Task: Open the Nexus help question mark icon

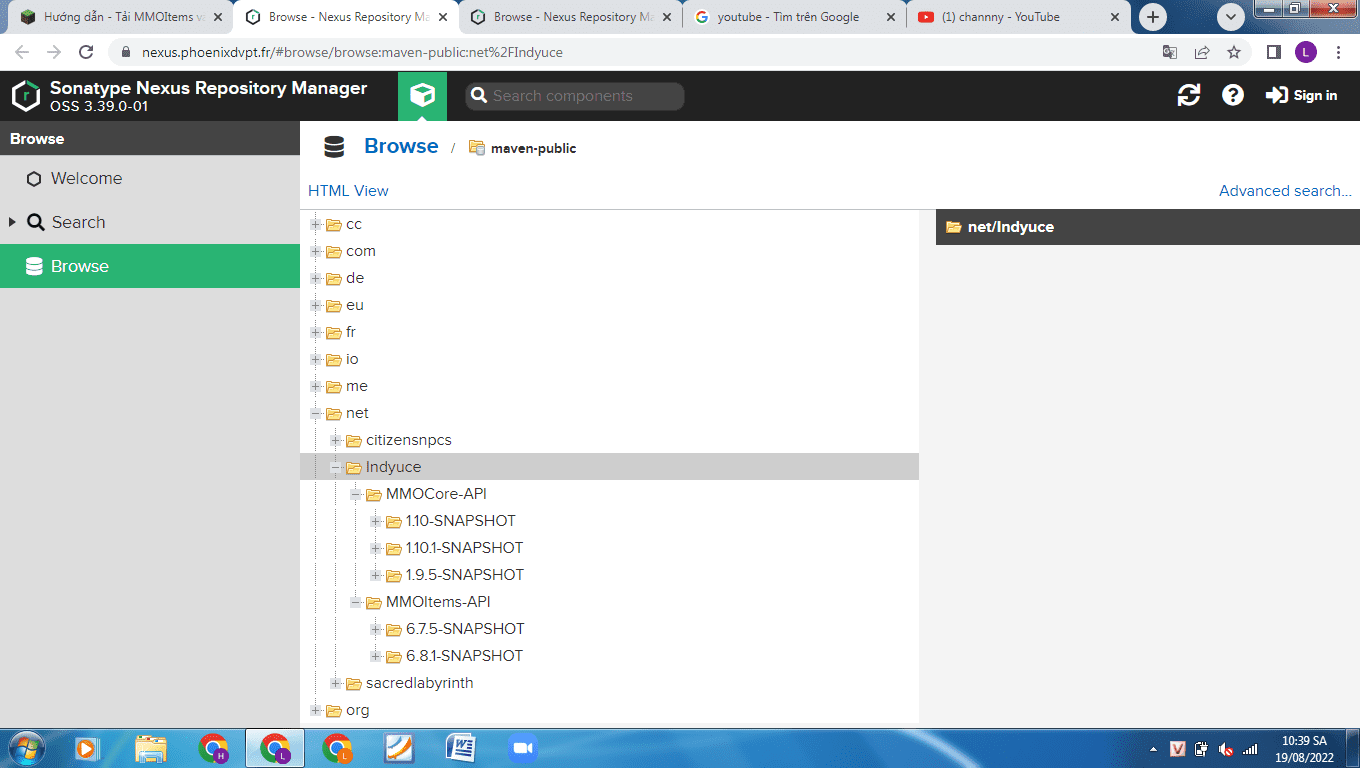Action: [x=1233, y=95]
